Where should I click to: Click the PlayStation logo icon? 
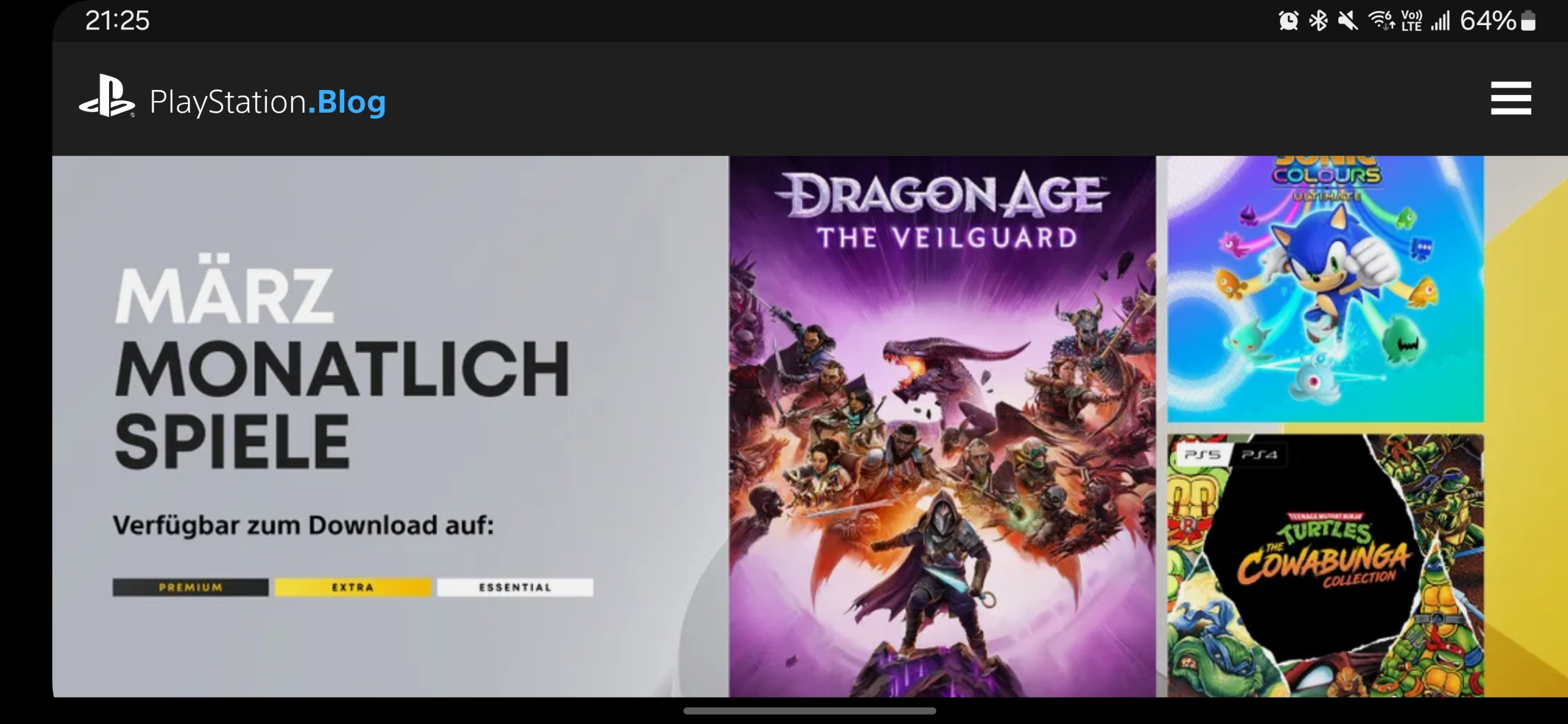107,96
